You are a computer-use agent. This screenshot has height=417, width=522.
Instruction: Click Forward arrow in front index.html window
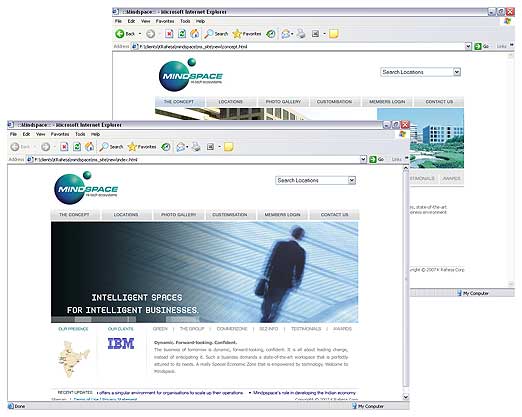tap(46, 147)
